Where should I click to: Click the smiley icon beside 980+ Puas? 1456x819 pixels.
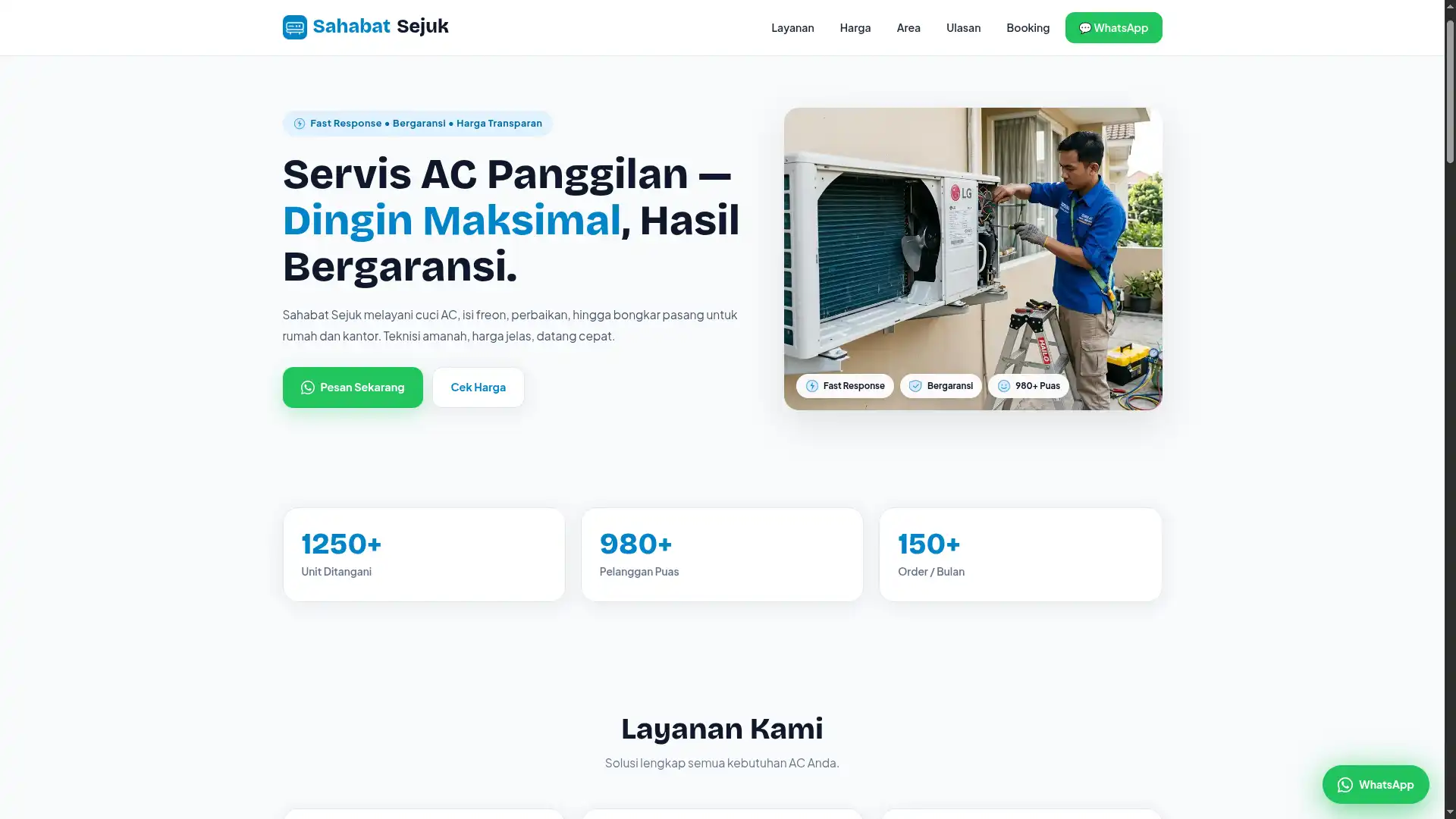coord(1003,386)
